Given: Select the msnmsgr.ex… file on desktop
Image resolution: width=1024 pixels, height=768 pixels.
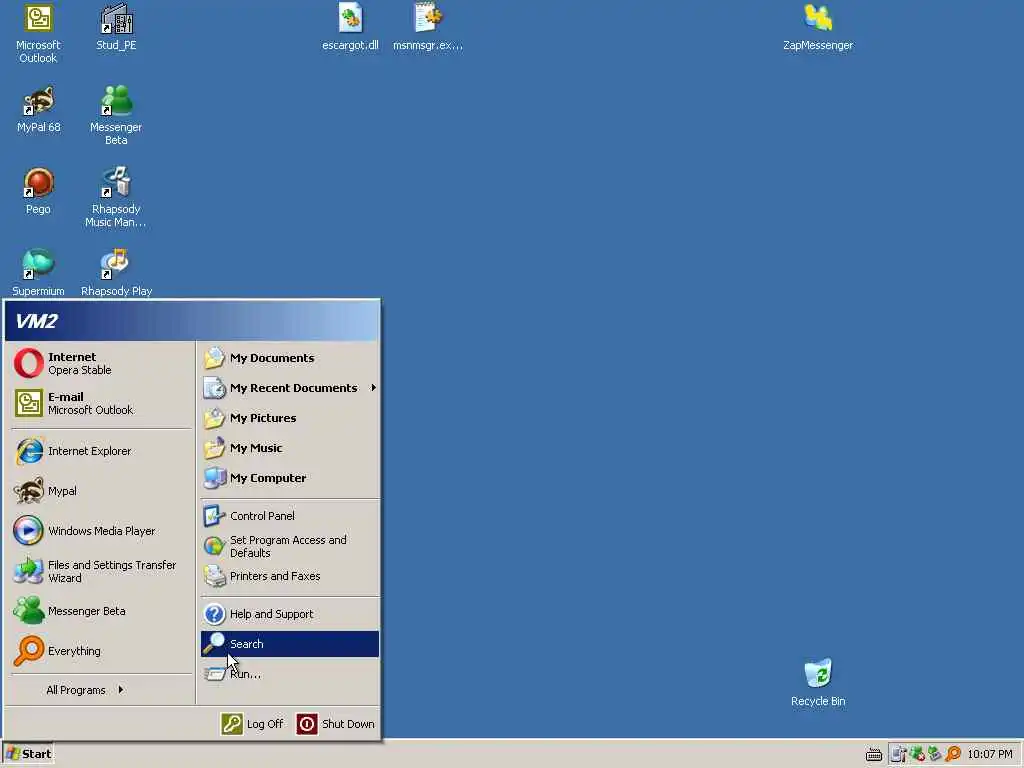Looking at the screenshot, I should (x=428, y=27).
